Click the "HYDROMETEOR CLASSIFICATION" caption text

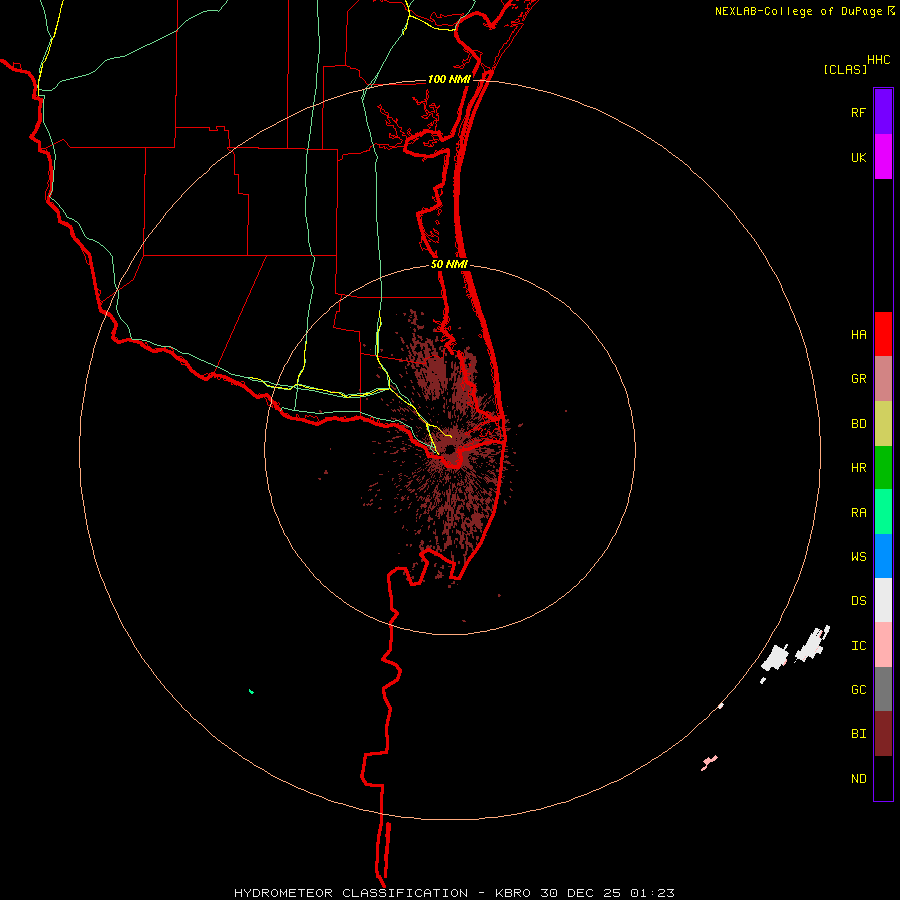(351, 893)
